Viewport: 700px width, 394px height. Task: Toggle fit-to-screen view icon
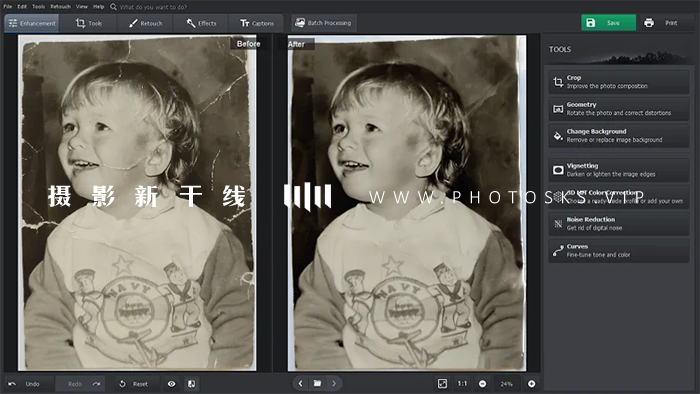click(442, 384)
